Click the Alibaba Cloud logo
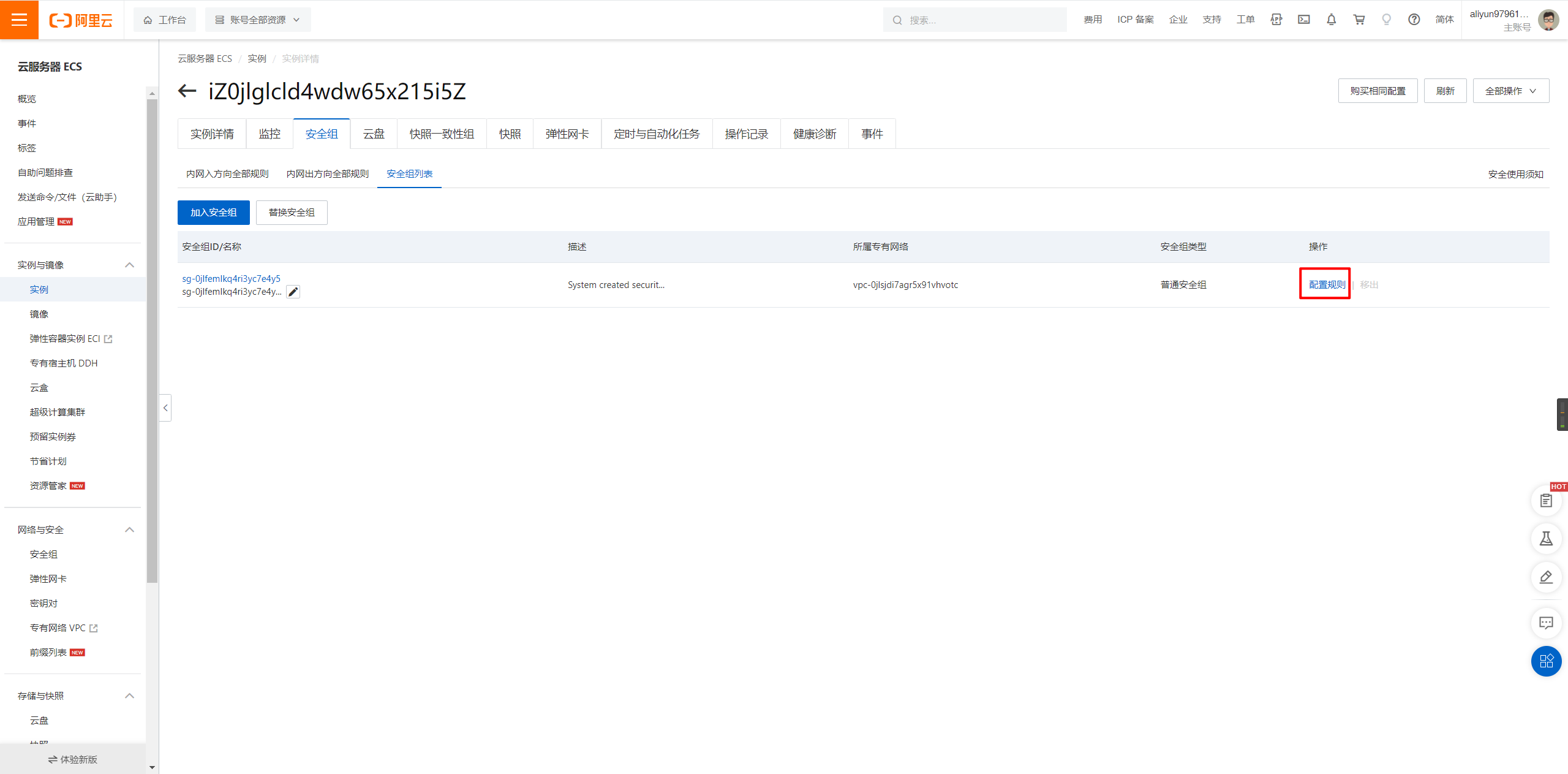The height and width of the screenshot is (774, 1568). point(81,20)
